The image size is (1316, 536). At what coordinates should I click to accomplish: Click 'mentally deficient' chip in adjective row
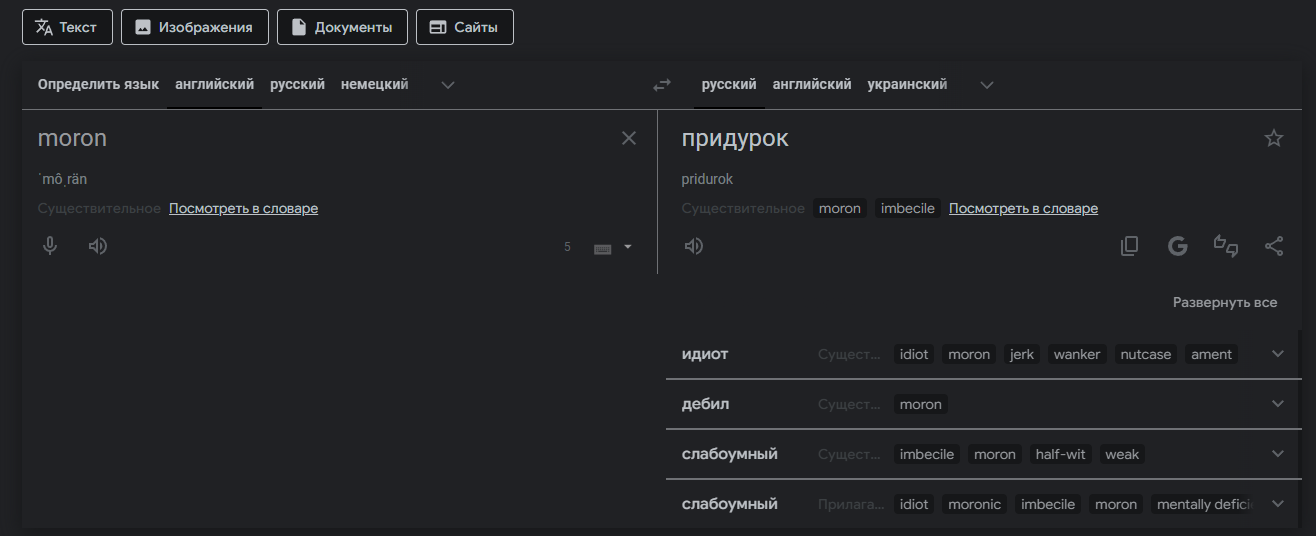coord(1204,504)
